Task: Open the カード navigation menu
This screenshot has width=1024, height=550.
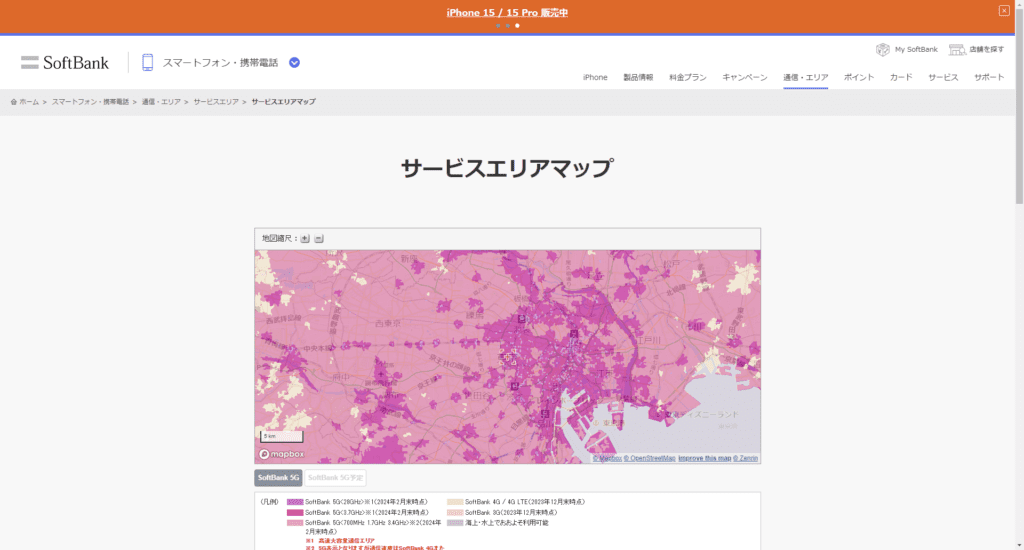Action: tap(901, 77)
